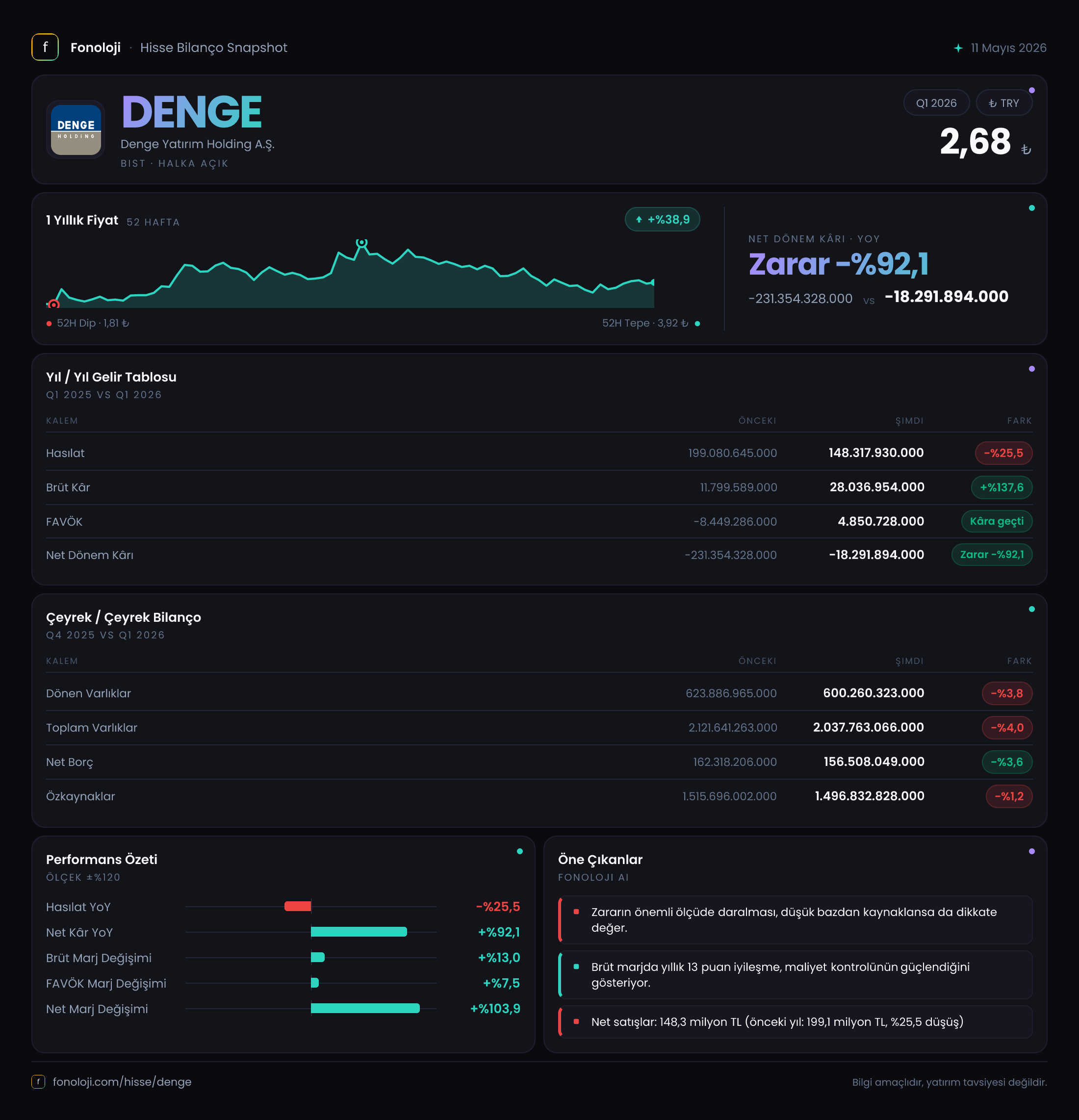The image size is (1079, 1120).
Task: Click the Brüt Kâr previous value 11.799.589.000
Action: (739, 487)
